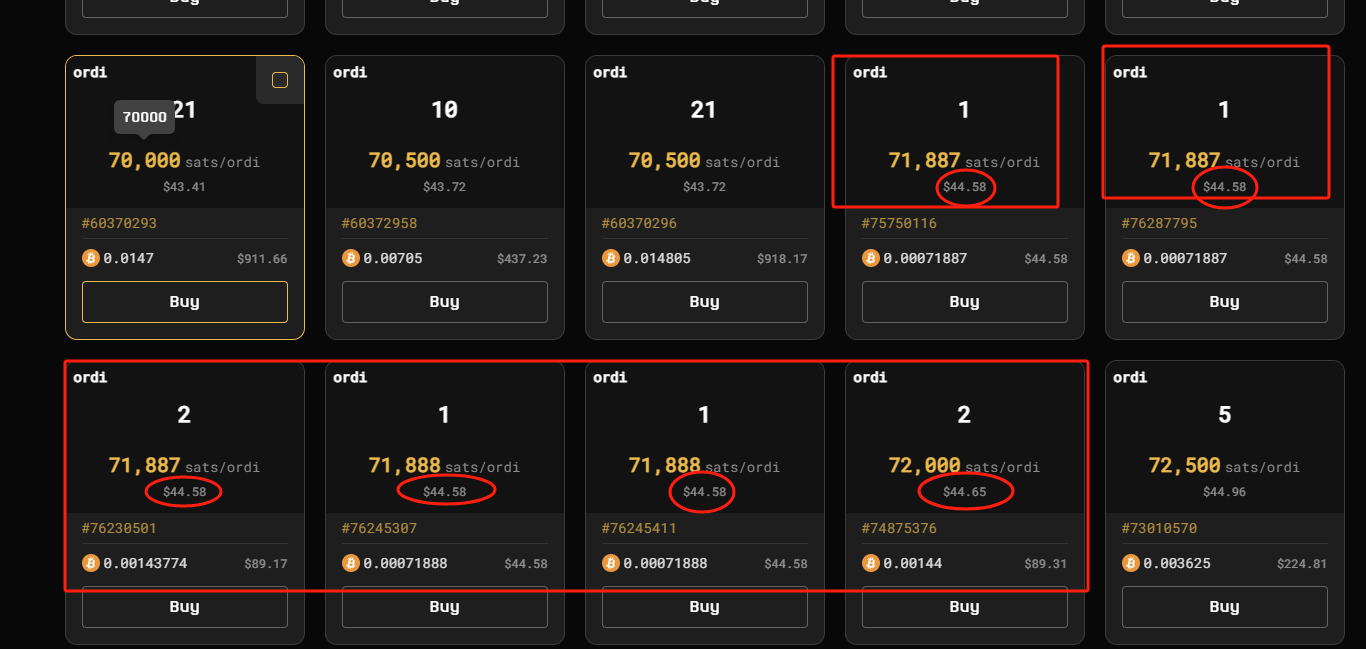Viewport: 1366px width, 649px height.
Task: Click Bitcoin icon beside 0.0147
Action: tap(91, 258)
